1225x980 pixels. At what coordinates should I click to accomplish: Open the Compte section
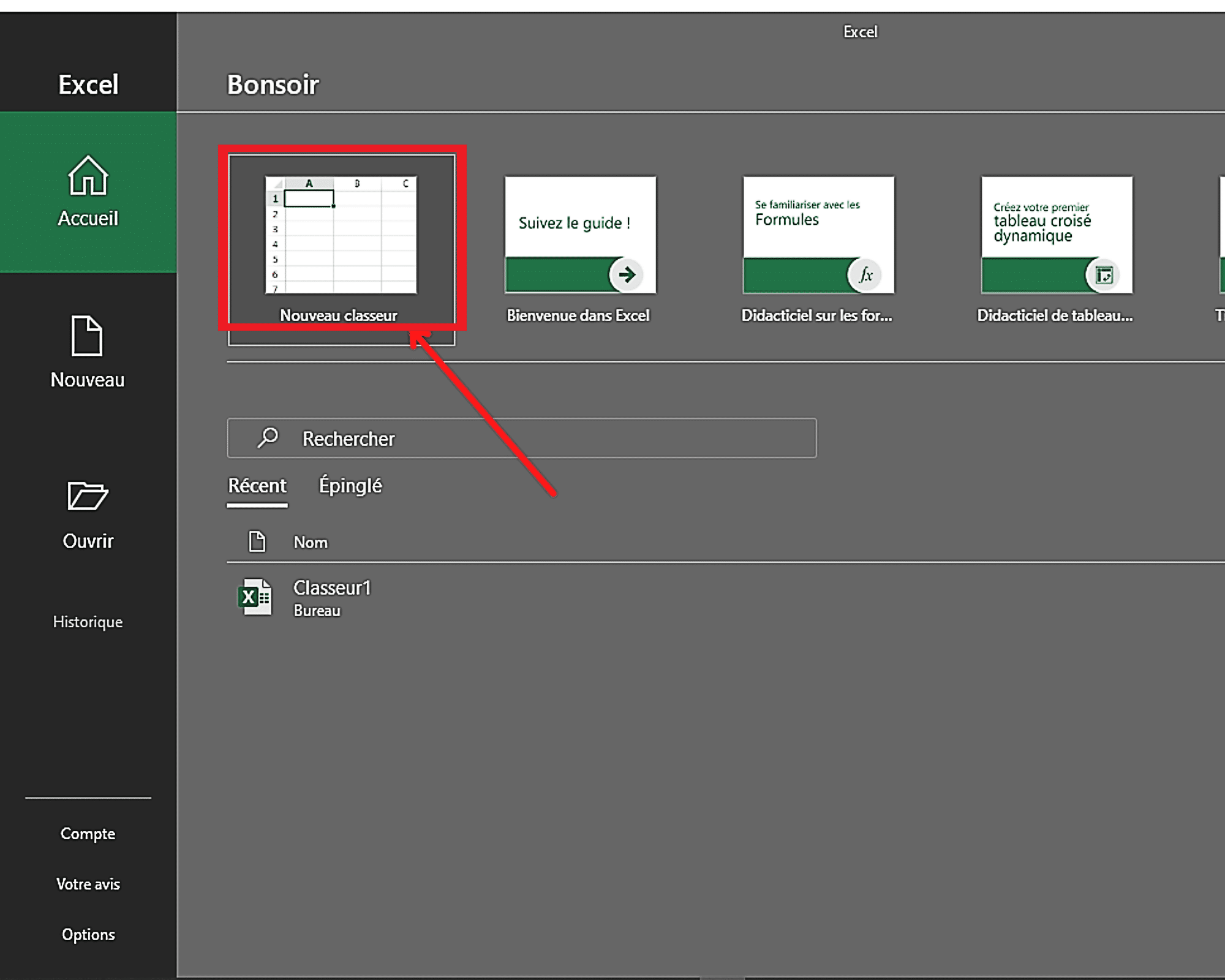(88, 834)
